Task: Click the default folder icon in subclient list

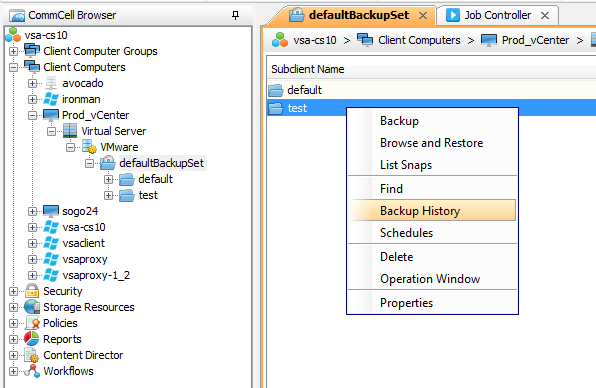Action: 276,90
